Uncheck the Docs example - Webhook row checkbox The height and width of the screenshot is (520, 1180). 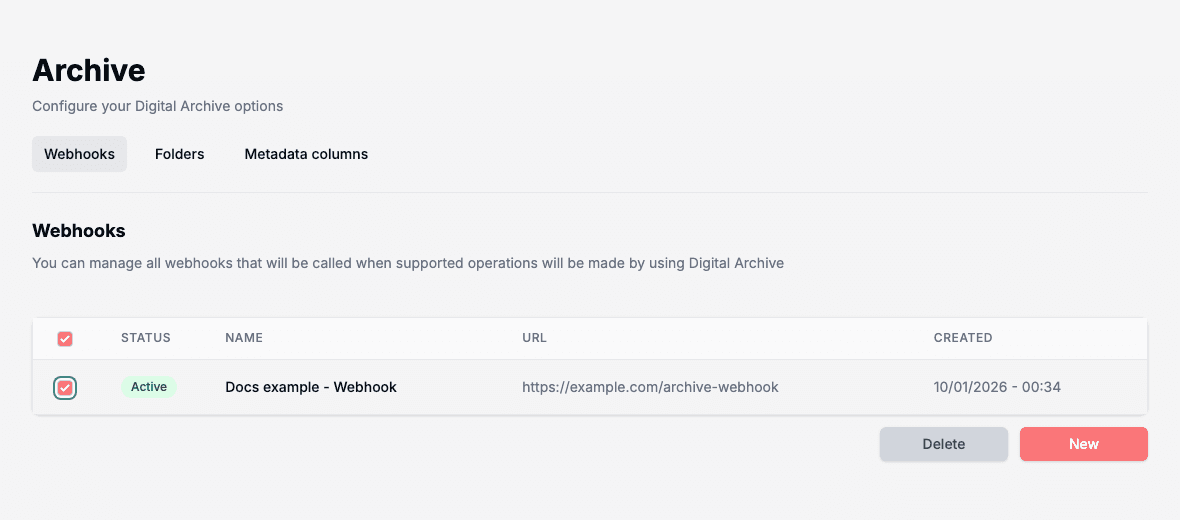65,388
